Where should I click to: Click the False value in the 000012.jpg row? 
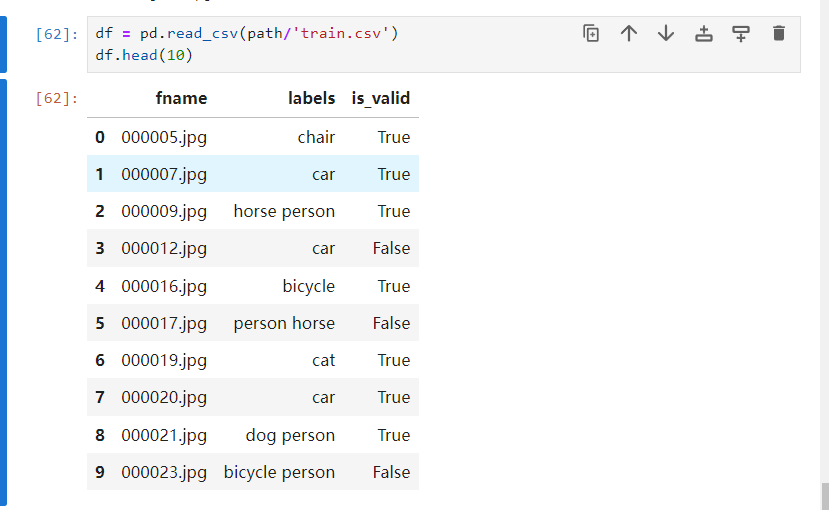(391, 248)
